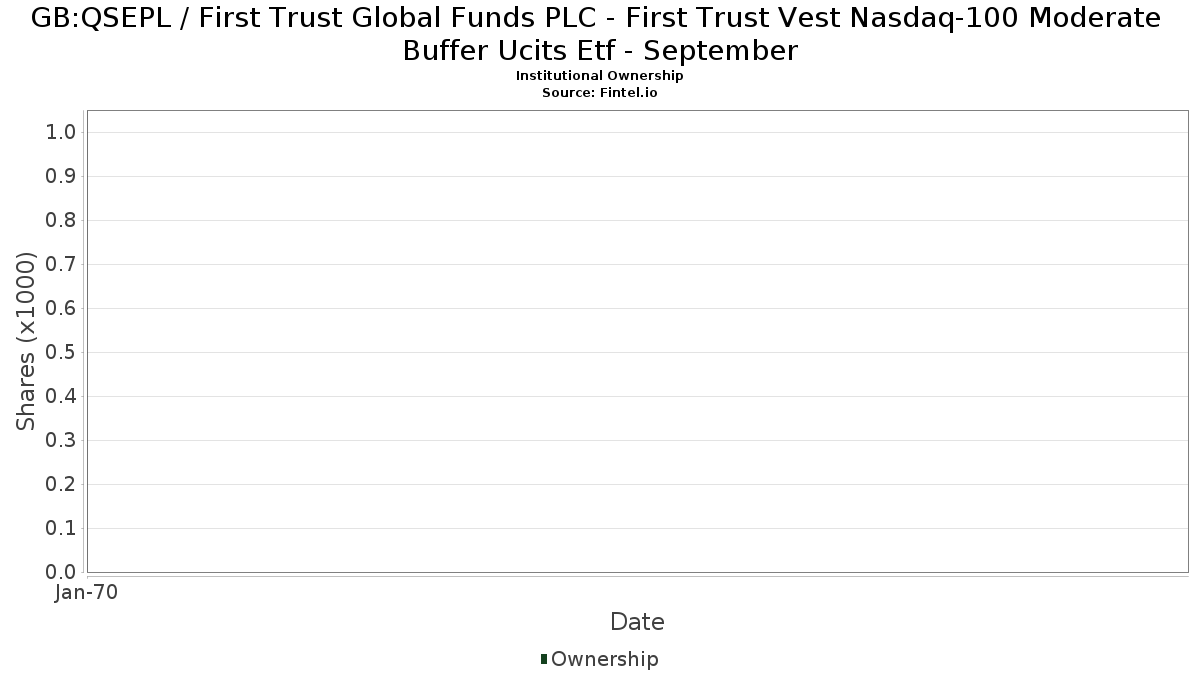The width and height of the screenshot is (1200, 675).
Task: Click the 0.1 y-axis tick label
Action: pos(61,529)
